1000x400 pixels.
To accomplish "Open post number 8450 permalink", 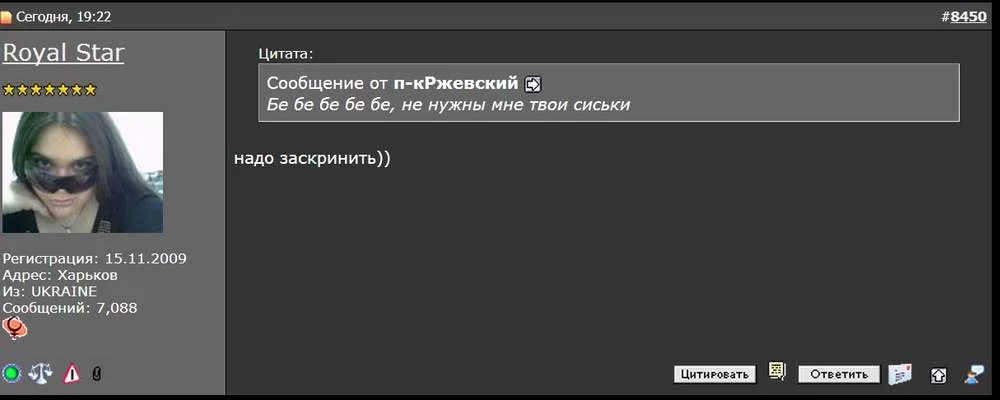I will coord(967,16).
